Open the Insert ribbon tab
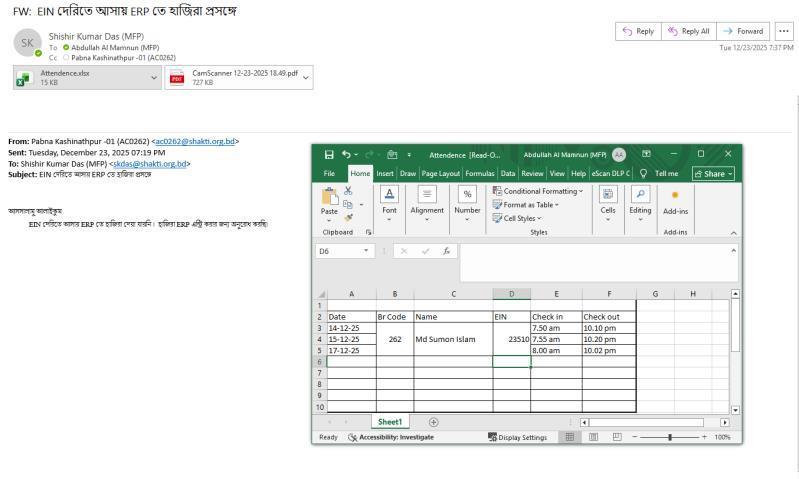 [384, 173]
